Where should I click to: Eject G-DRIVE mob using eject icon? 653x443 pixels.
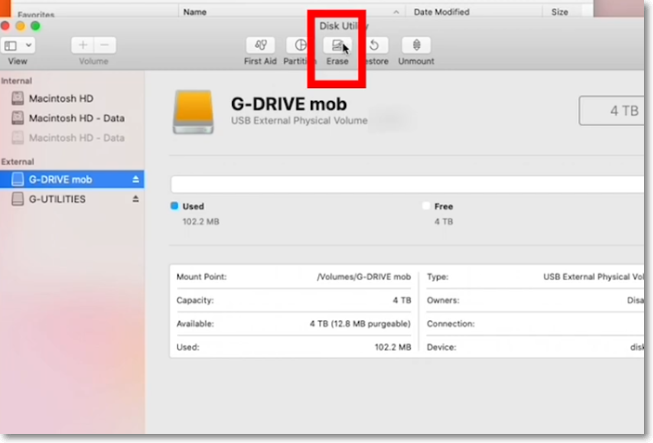click(135, 179)
